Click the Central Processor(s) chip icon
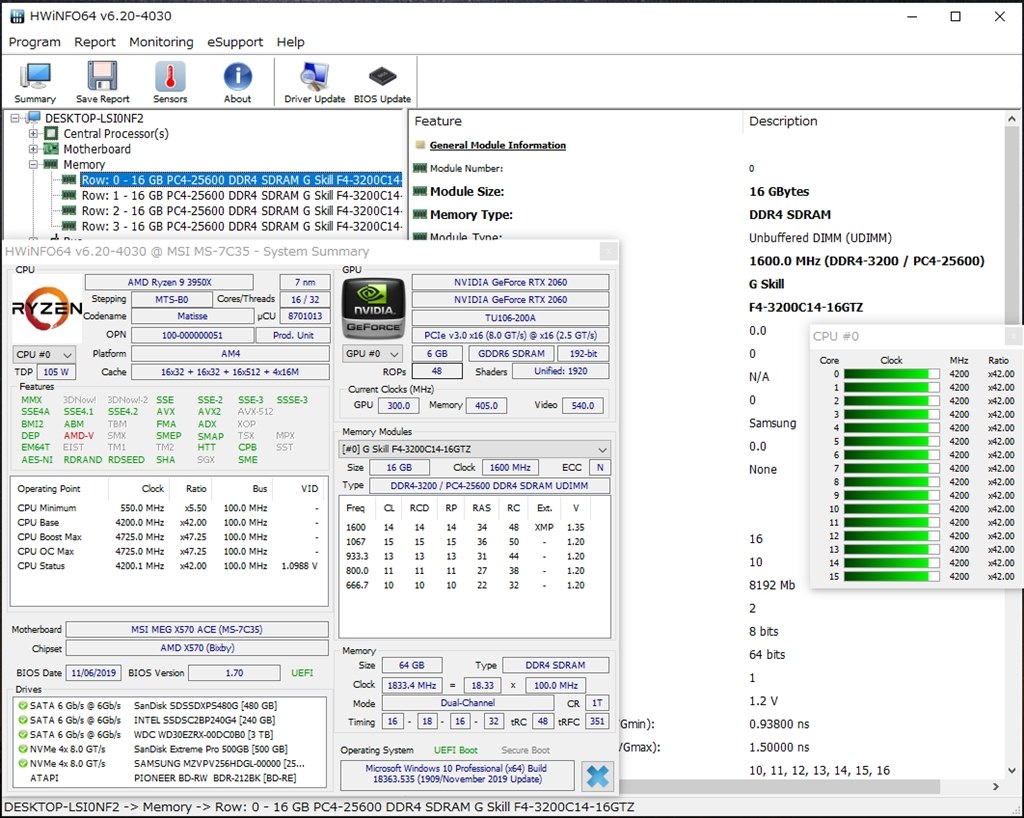Image resolution: width=1024 pixels, height=818 pixels. [51, 133]
